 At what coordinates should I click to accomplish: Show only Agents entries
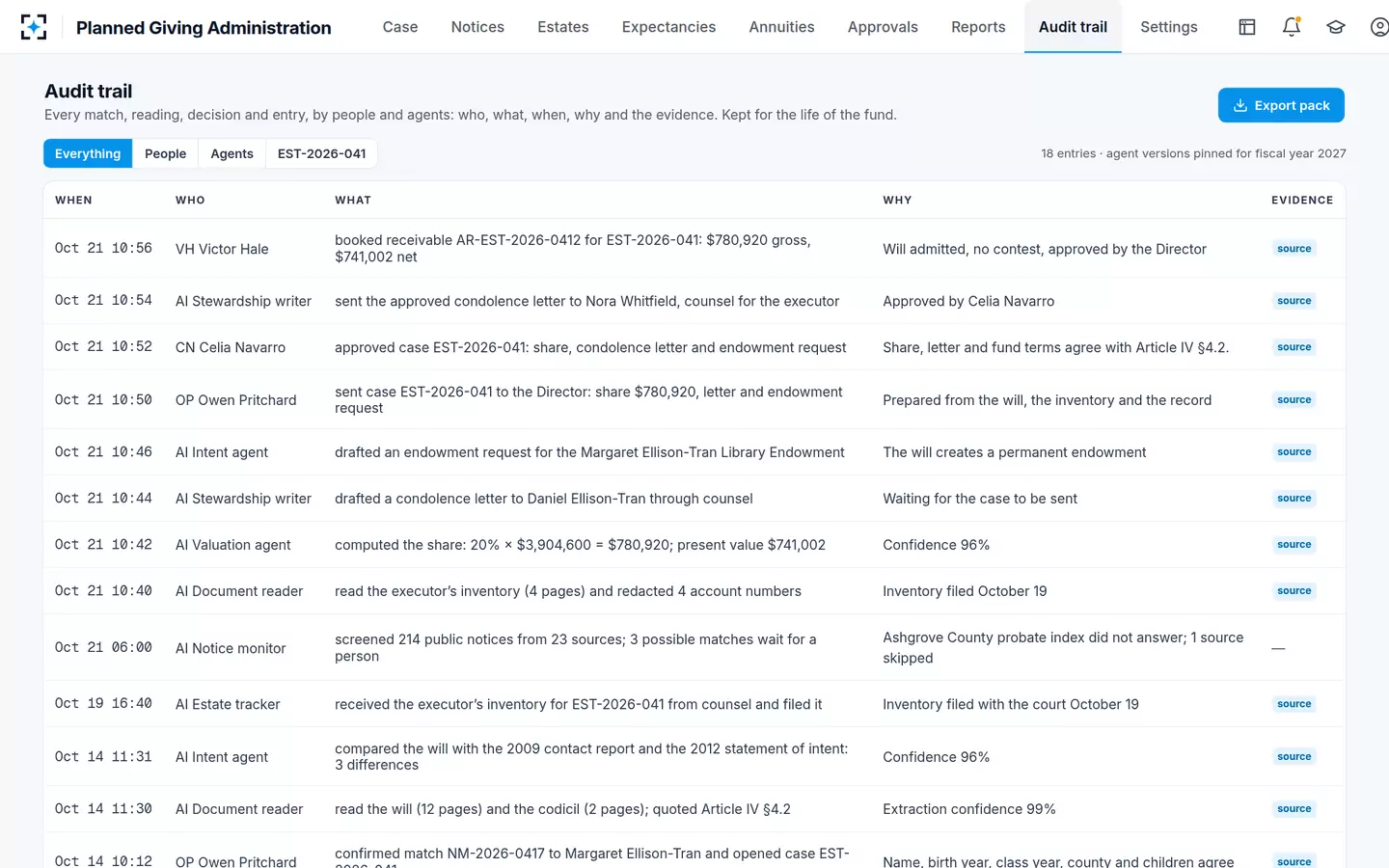click(x=231, y=153)
